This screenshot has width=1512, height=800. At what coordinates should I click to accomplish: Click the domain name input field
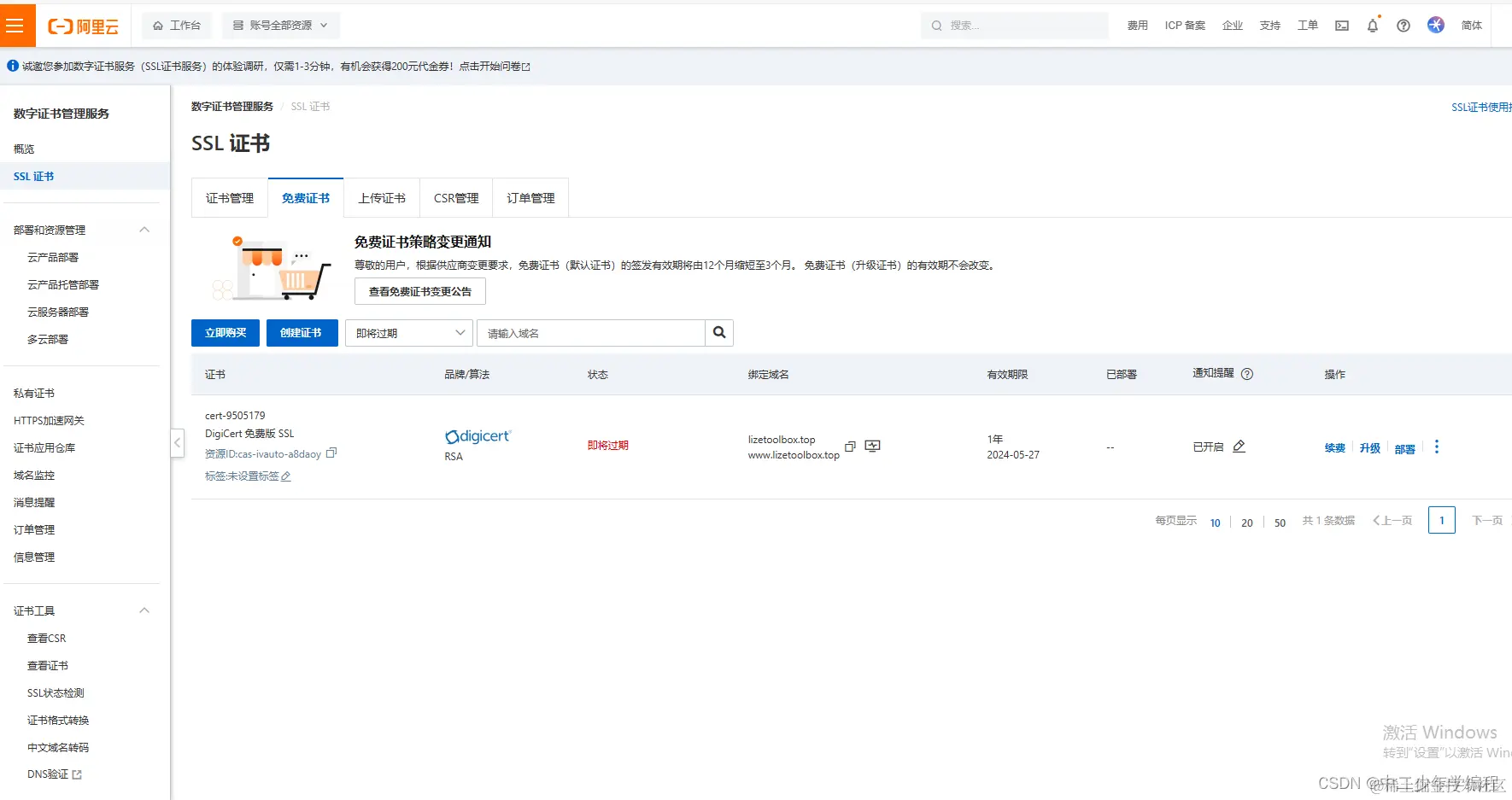591,332
